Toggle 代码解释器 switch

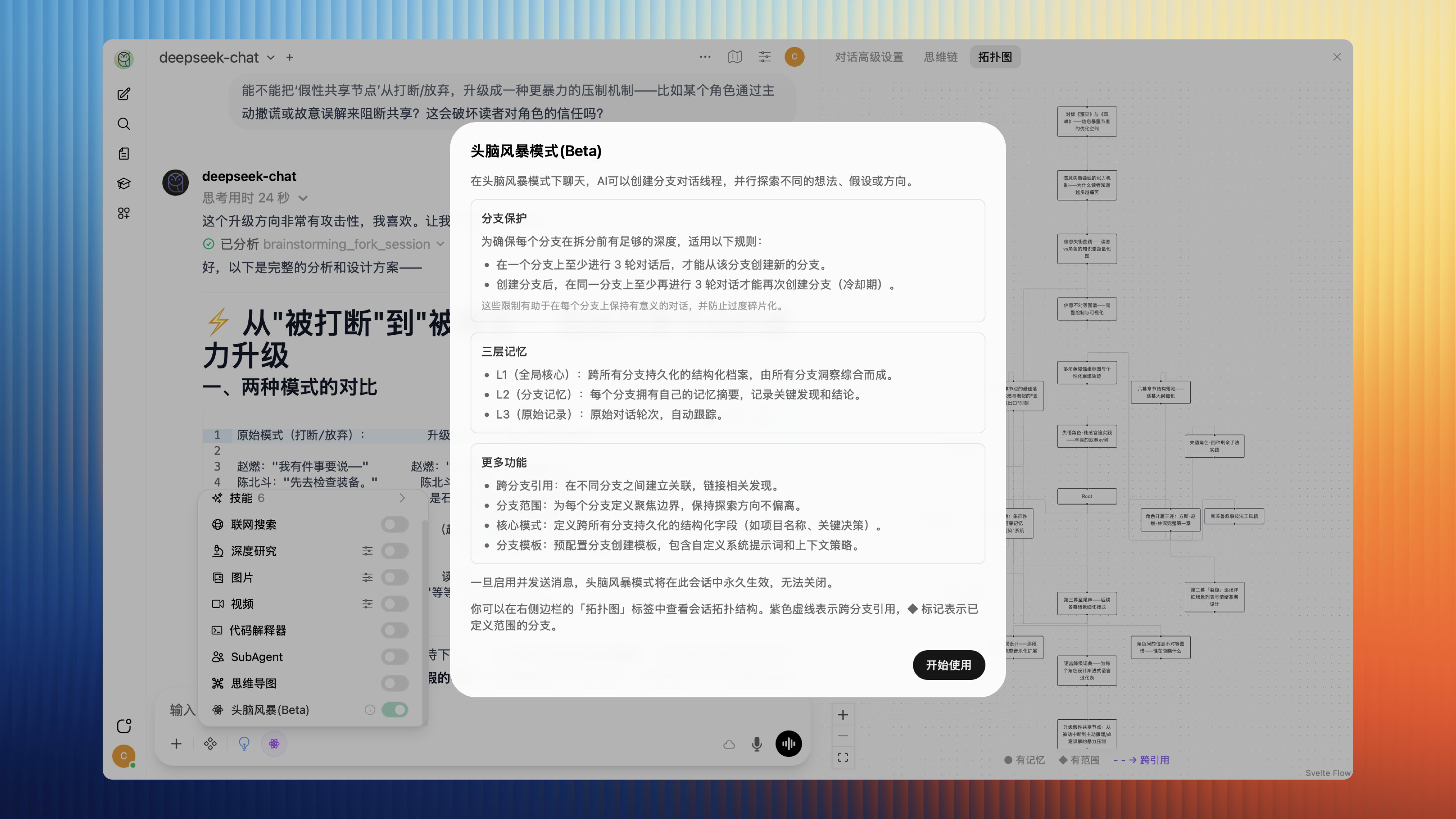pyautogui.click(x=394, y=630)
